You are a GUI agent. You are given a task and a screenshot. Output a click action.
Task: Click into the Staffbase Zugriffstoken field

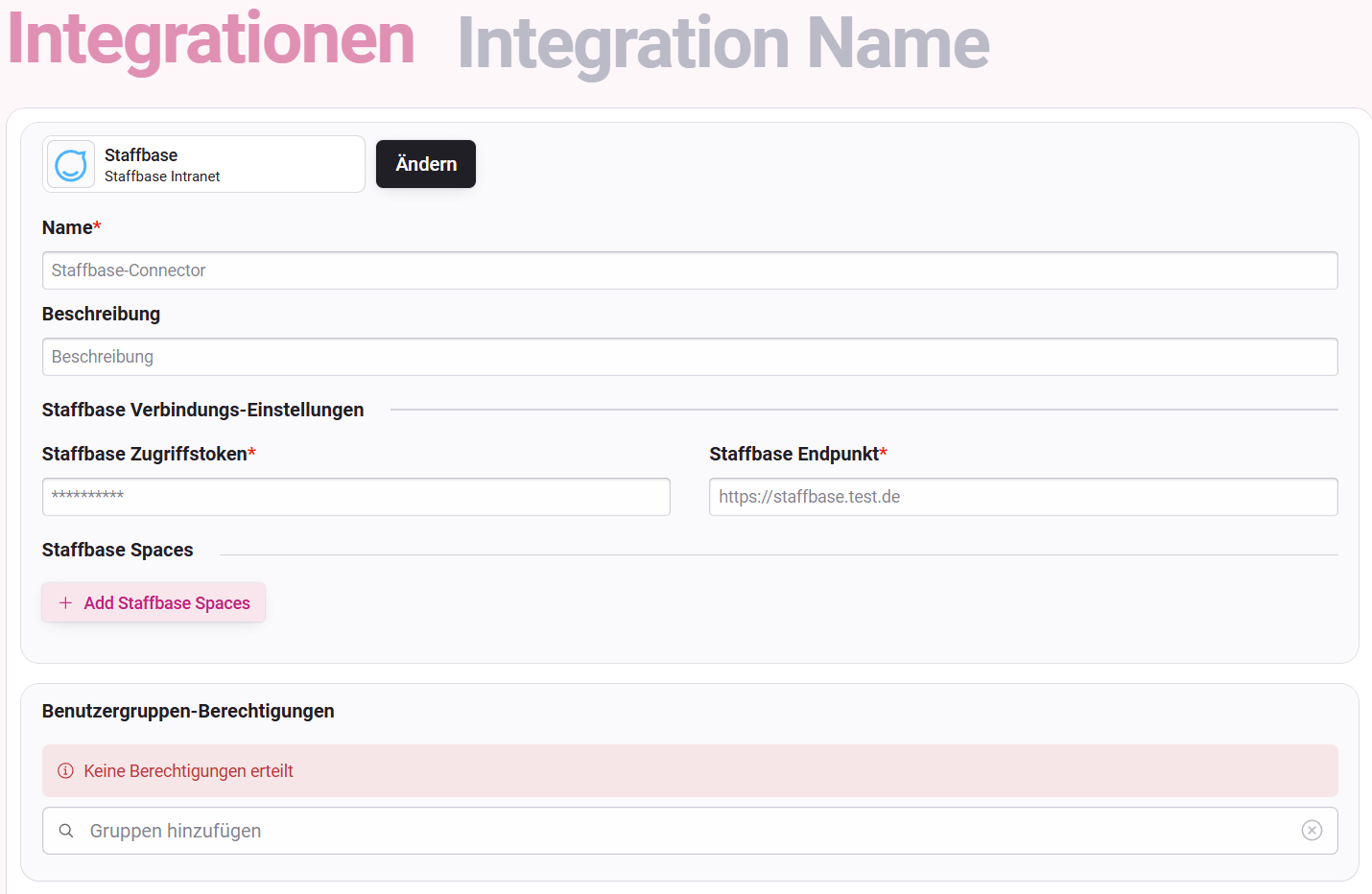[356, 497]
